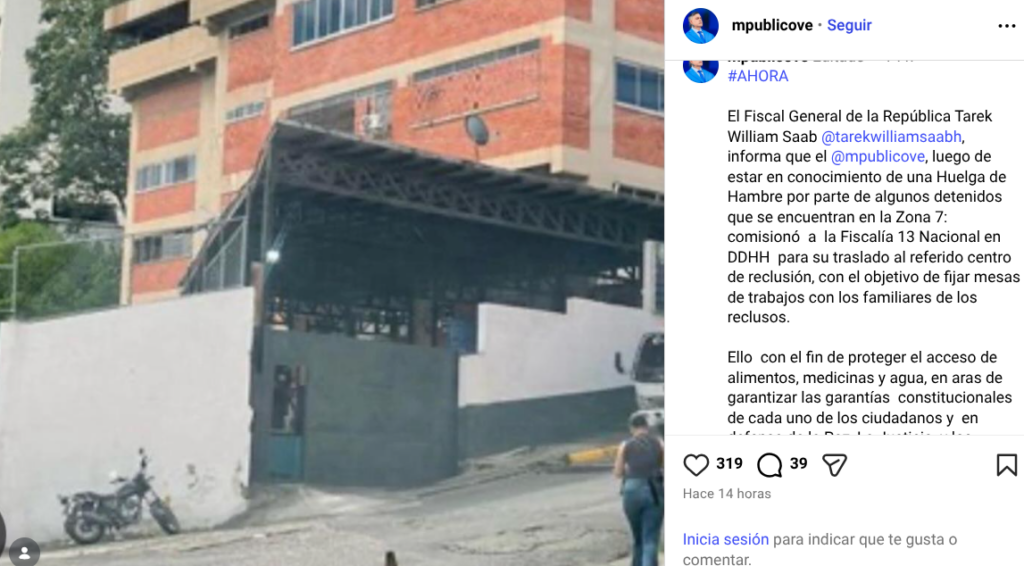Screen dimensions: 1024x566
Task: Like the post with heart icon
Action: coord(696,465)
